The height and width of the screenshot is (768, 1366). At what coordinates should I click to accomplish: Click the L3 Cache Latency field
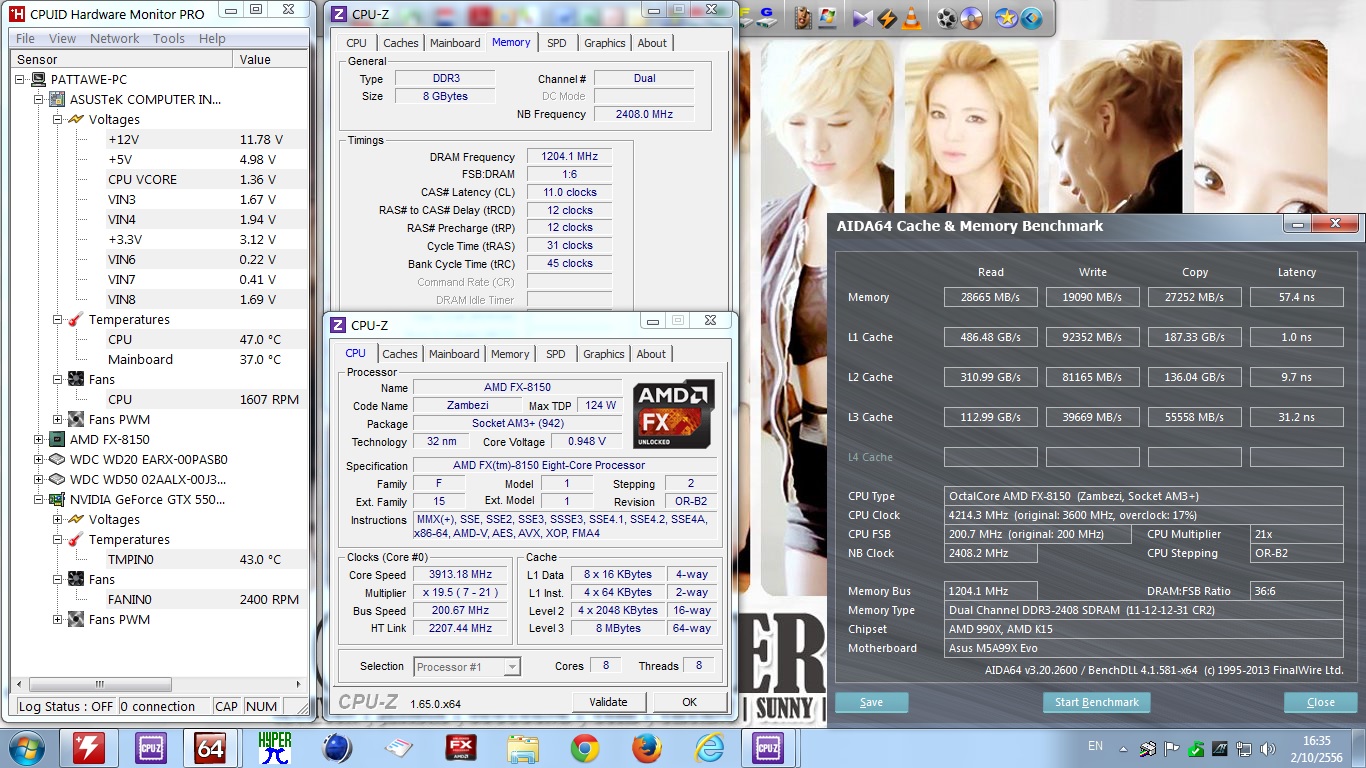click(x=1296, y=417)
